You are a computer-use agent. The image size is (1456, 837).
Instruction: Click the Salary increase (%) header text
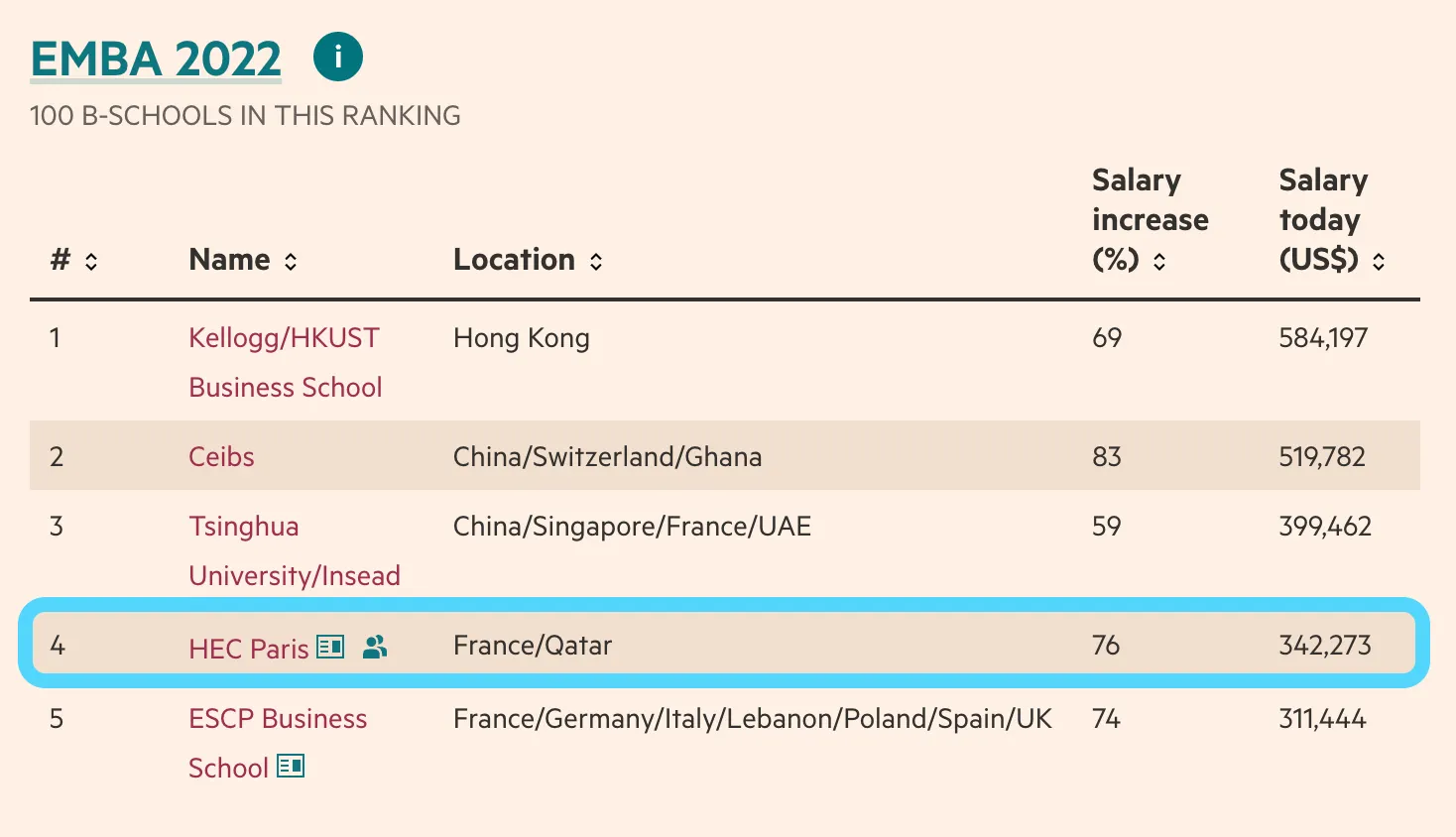pyautogui.click(x=1149, y=219)
